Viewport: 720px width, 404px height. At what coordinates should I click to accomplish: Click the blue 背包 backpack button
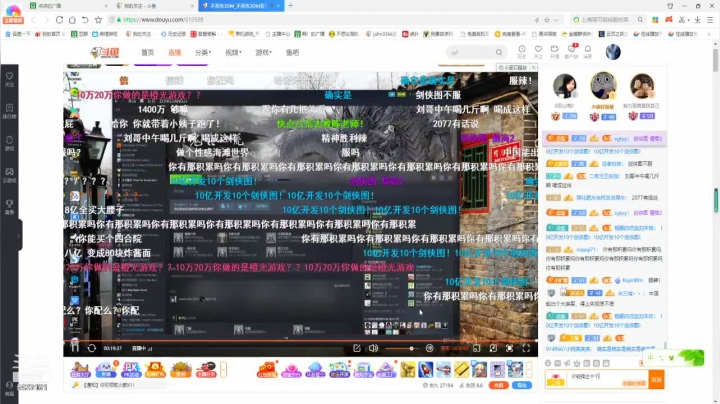(x=522, y=385)
